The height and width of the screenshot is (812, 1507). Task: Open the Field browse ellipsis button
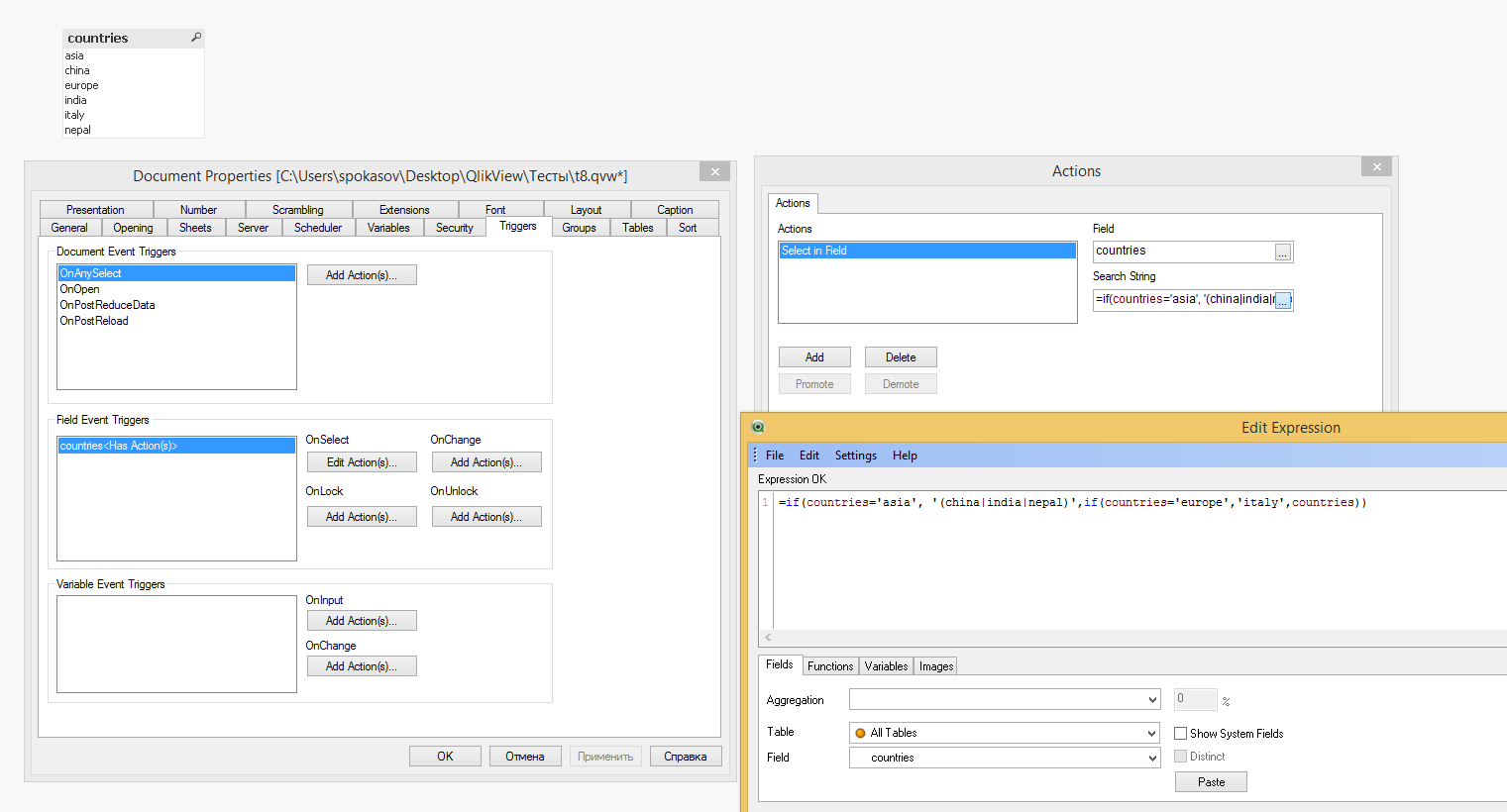click(x=1282, y=253)
